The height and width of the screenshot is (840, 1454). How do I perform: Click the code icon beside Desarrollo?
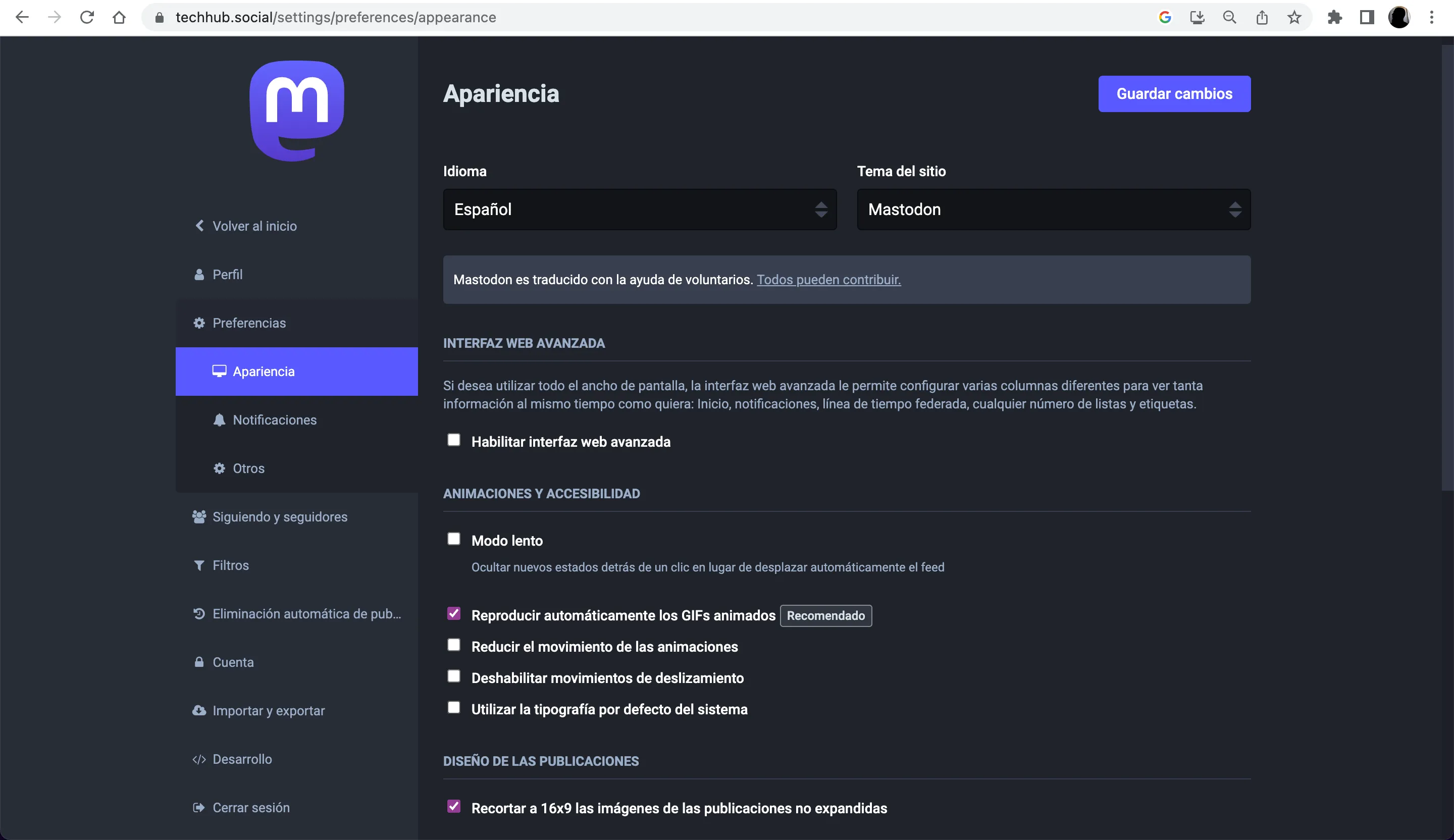click(x=199, y=759)
